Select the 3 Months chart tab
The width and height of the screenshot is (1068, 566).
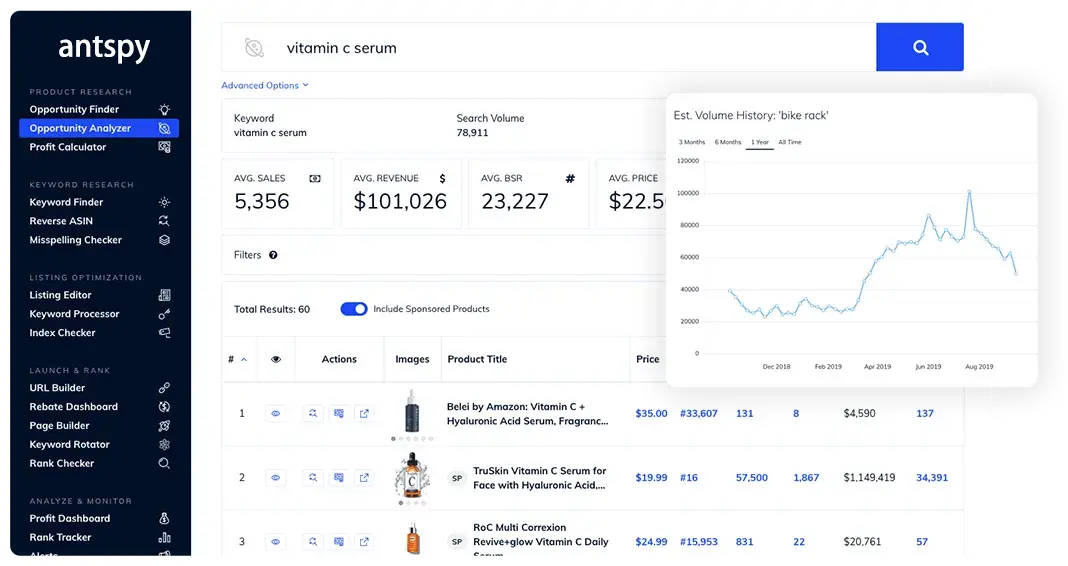coord(691,142)
